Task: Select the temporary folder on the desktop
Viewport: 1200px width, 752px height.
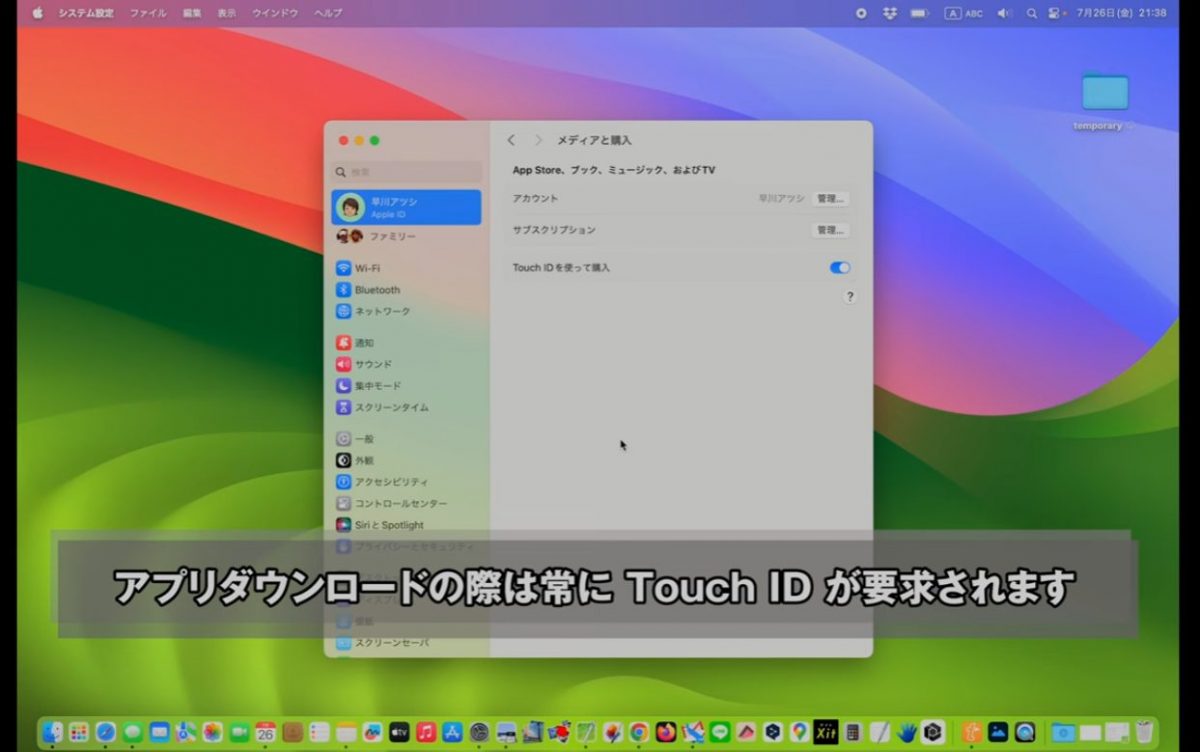Action: tap(1104, 101)
